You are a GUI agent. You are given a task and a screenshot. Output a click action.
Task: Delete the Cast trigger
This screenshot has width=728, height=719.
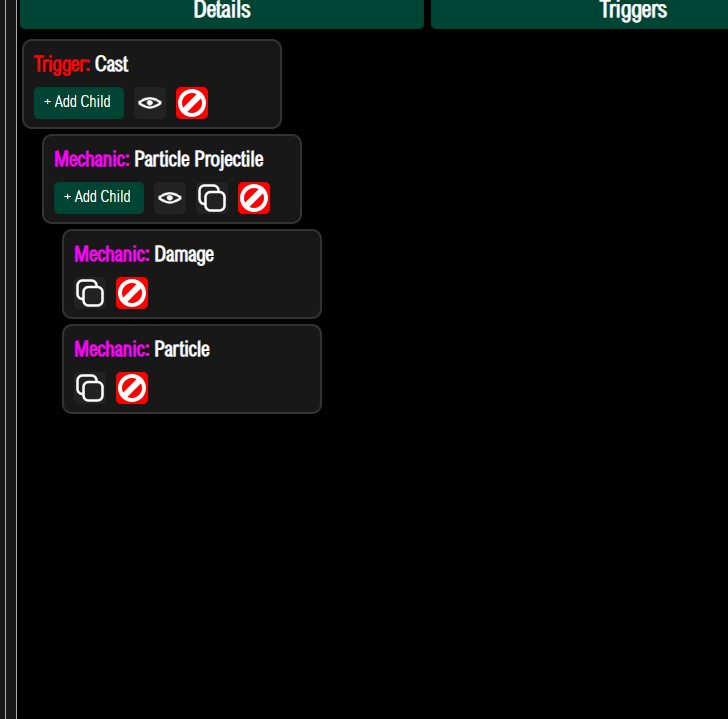pos(192,103)
